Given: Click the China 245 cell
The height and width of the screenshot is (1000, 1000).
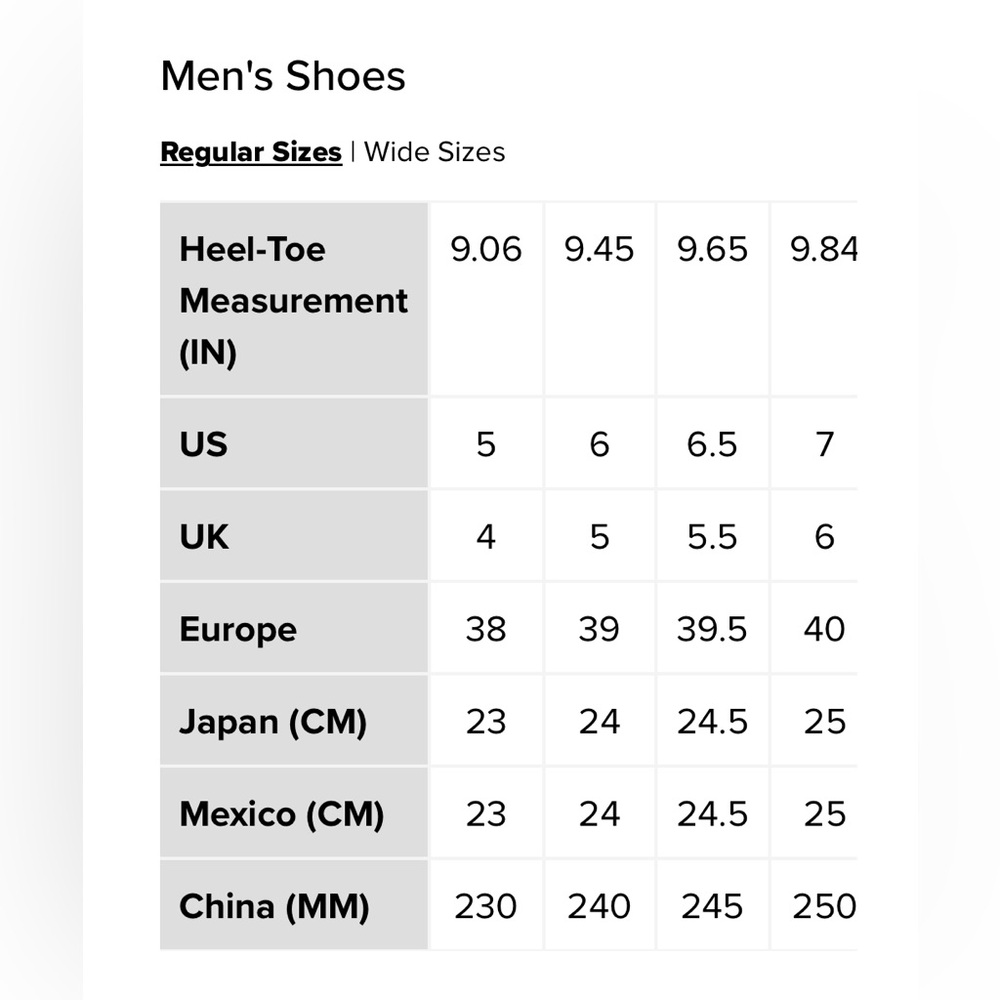Looking at the screenshot, I should click(712, 905).
